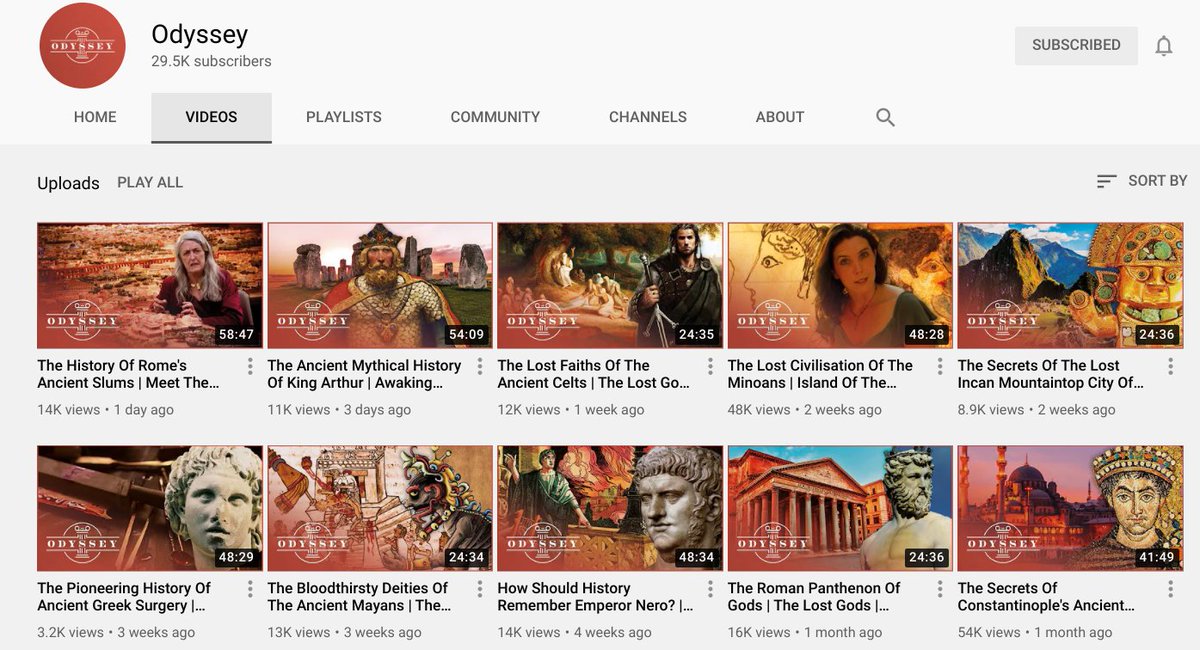1200x650 pixels.
Task: Open options menu for Ancient Mayans video
Action: (480, 589)
